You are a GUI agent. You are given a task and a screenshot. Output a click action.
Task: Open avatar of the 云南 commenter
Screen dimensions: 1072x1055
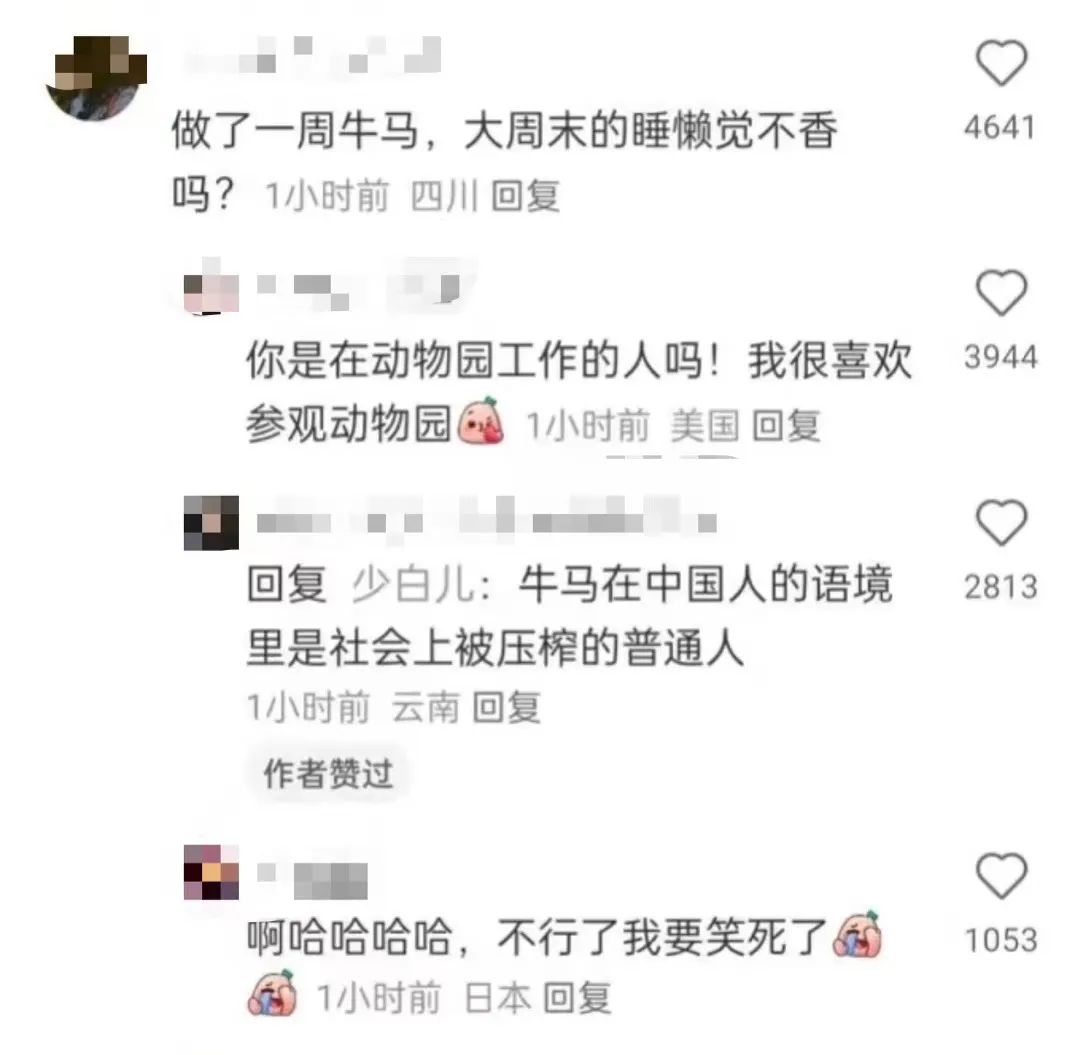(x=211, y=523)
